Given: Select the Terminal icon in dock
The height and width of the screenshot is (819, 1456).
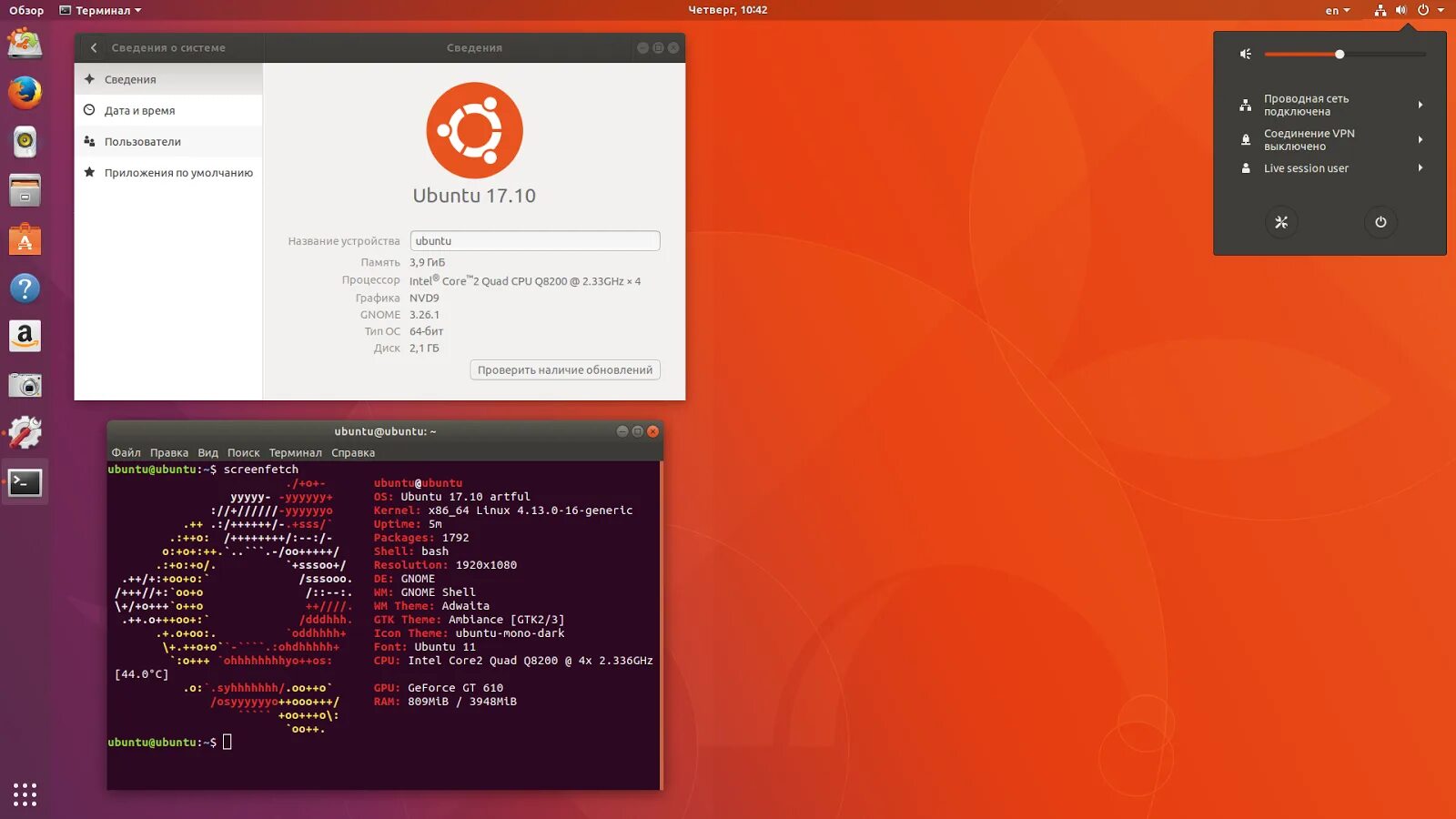Looking at the screenshot, I should (25, 482).
